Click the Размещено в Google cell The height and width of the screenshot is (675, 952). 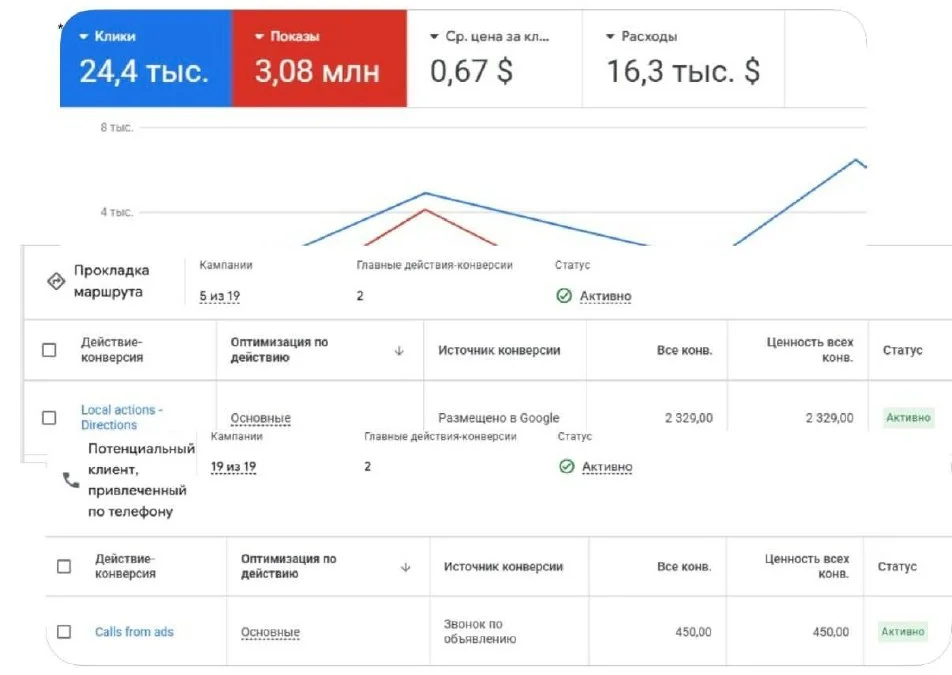pos(498,418)
